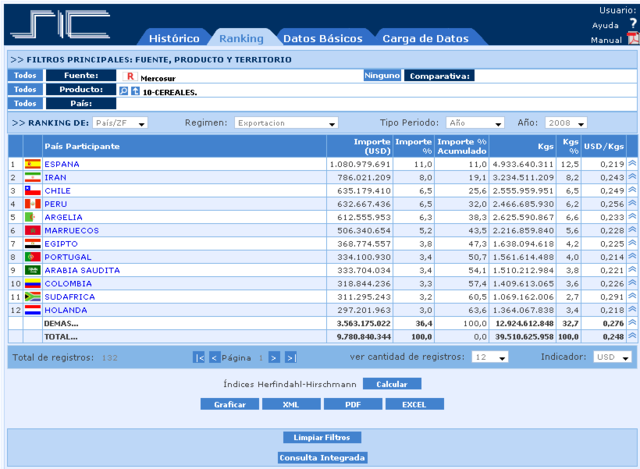This screenshot has height=469, width=640.
Task: Click the double-arrow icon in PERU row
Action: point(632,203)
